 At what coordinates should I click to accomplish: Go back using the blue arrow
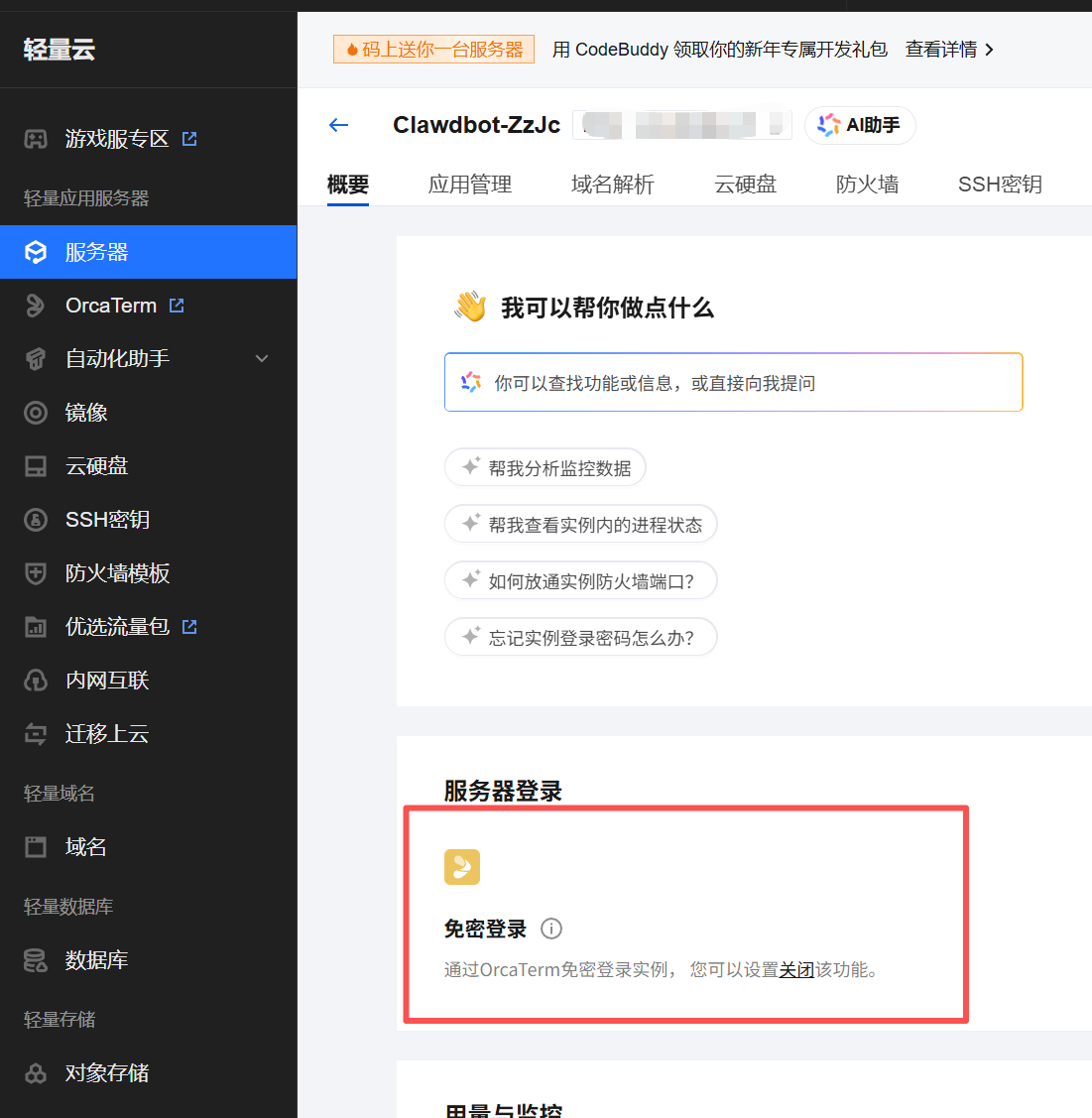(338, 125)
